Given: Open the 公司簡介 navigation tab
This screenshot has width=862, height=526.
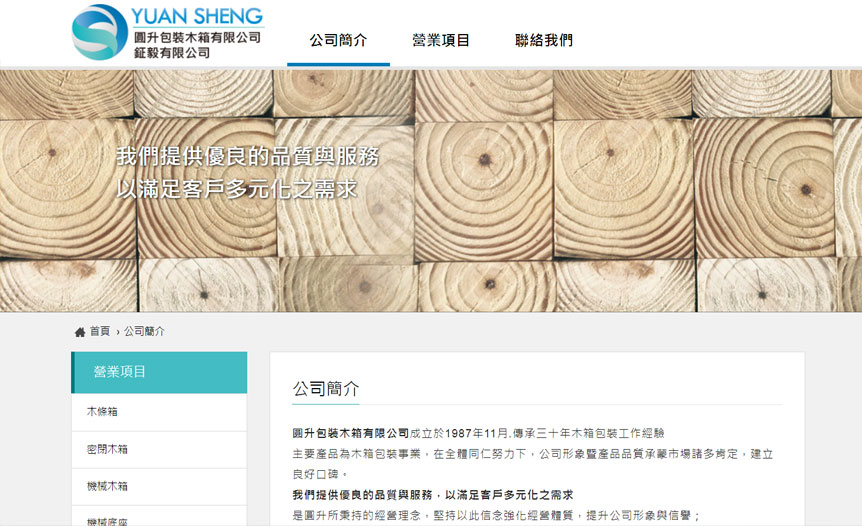Looking at the screenshot, I should (x=338, y=40).
